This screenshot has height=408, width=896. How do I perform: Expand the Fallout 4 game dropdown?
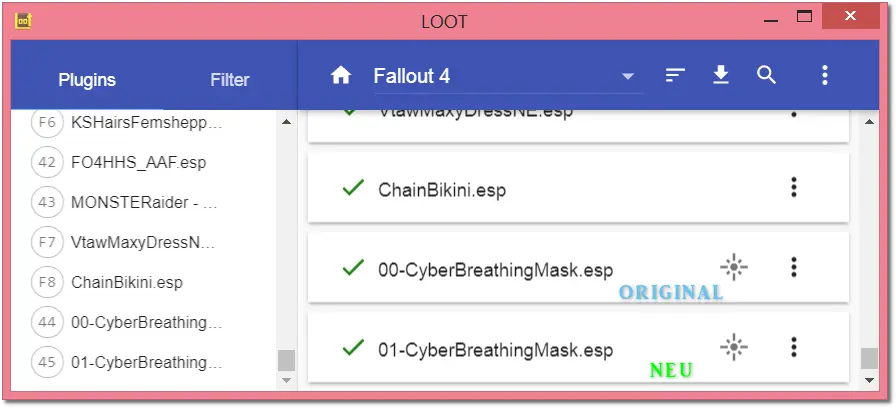(628, 76)
